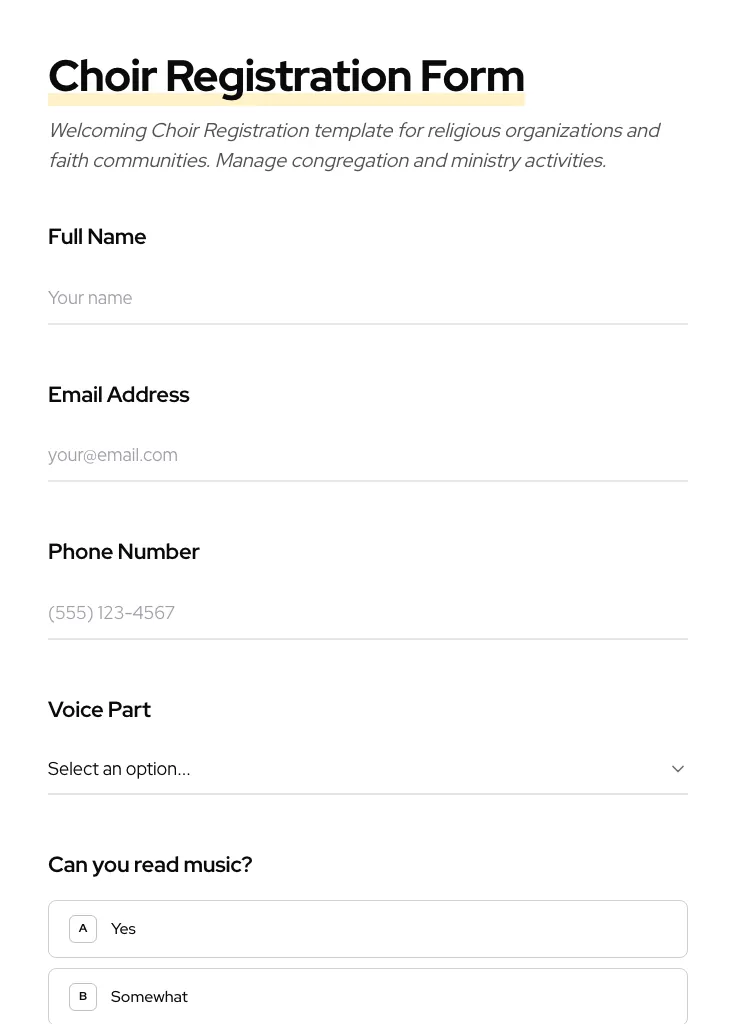
Task: Click the italic form description text
Action: [x=354, y=145]
